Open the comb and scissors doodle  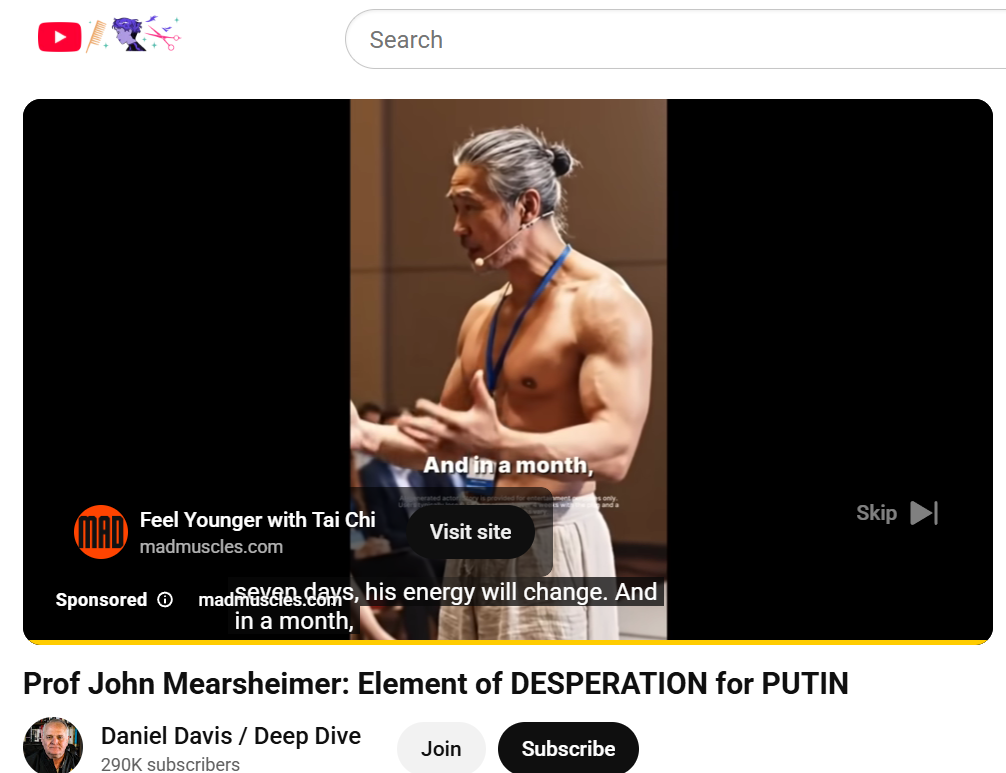tap(133, 34)
